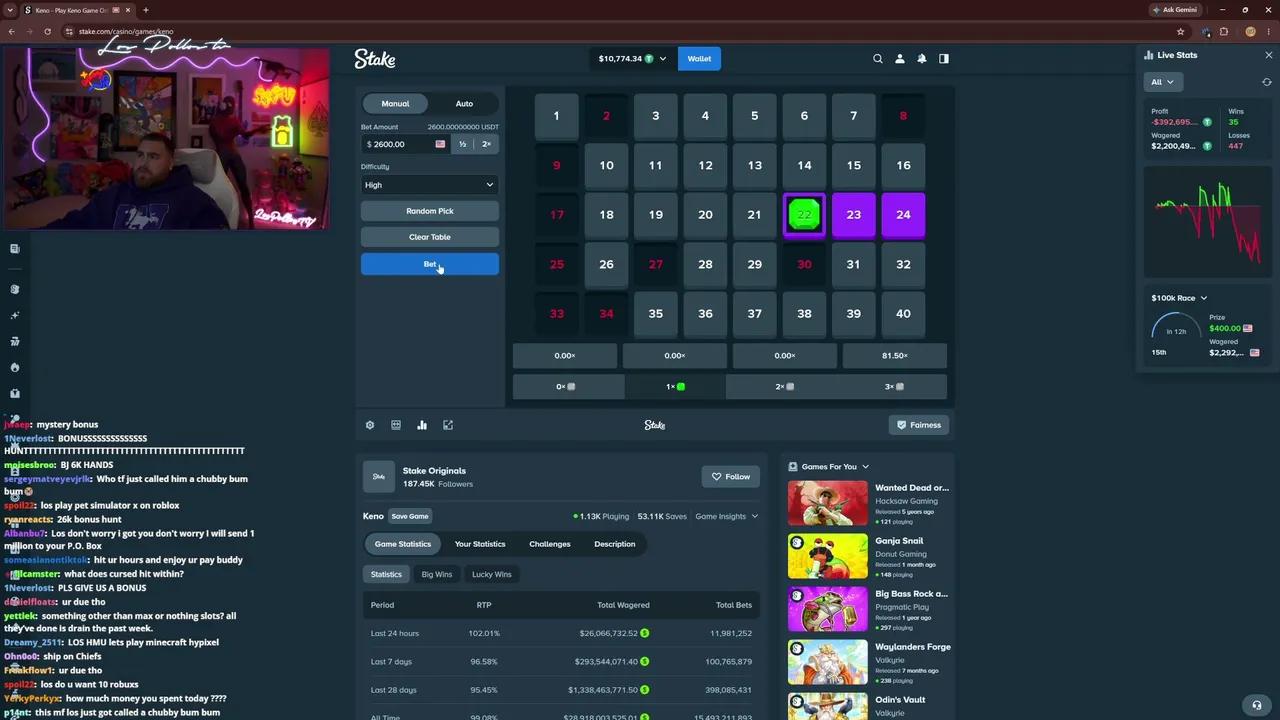Select the Statistics sub-tab
Viewport: 1280px width, 720px height.
[x=386, y=575]
